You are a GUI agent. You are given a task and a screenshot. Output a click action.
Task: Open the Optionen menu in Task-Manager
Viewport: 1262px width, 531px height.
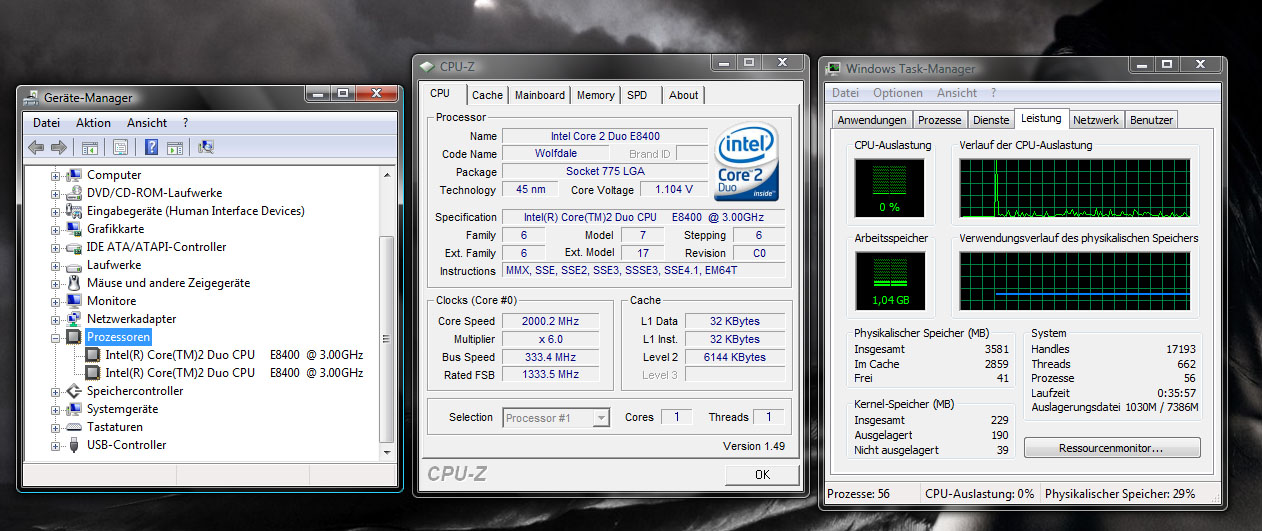898,93
